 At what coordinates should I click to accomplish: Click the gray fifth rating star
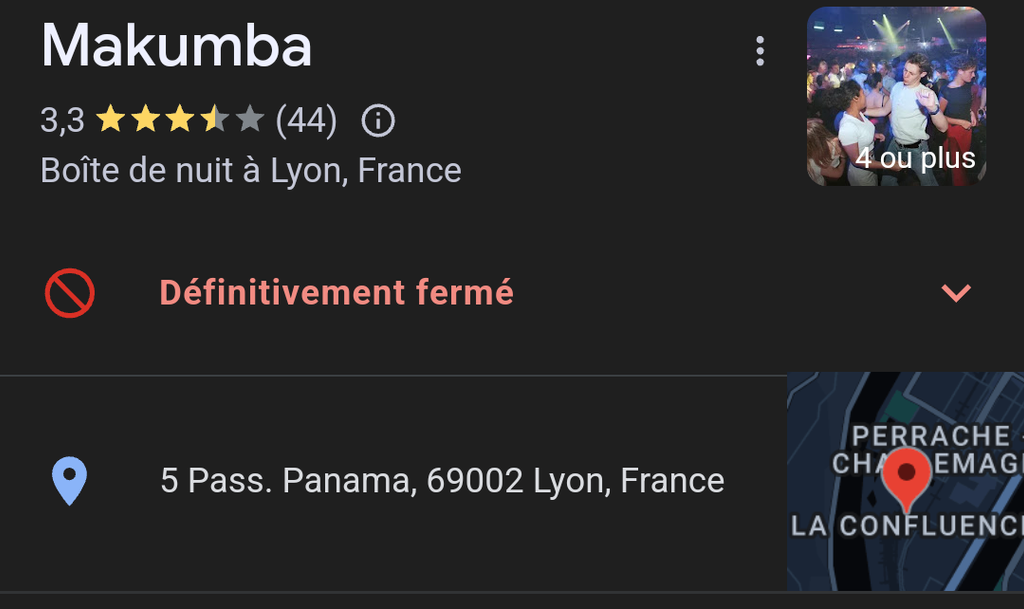tap(249, 122)
